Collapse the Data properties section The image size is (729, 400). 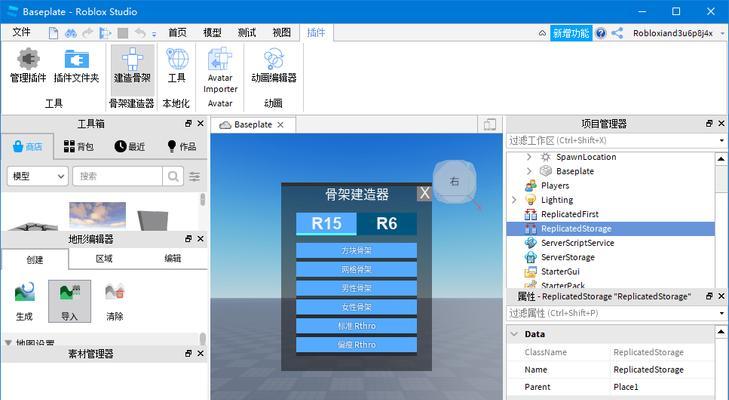click(514, 334)
